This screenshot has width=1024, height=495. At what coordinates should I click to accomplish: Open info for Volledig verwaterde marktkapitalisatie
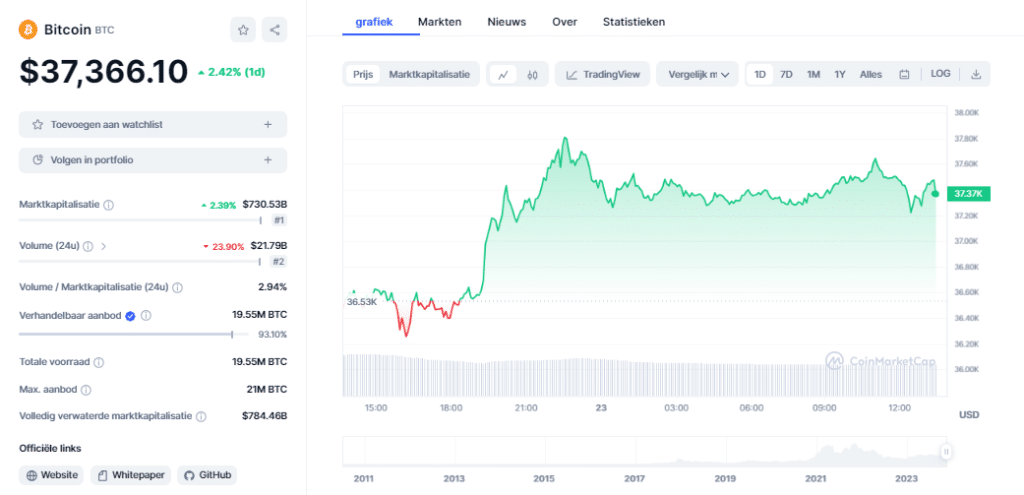[x=201, y=417]
